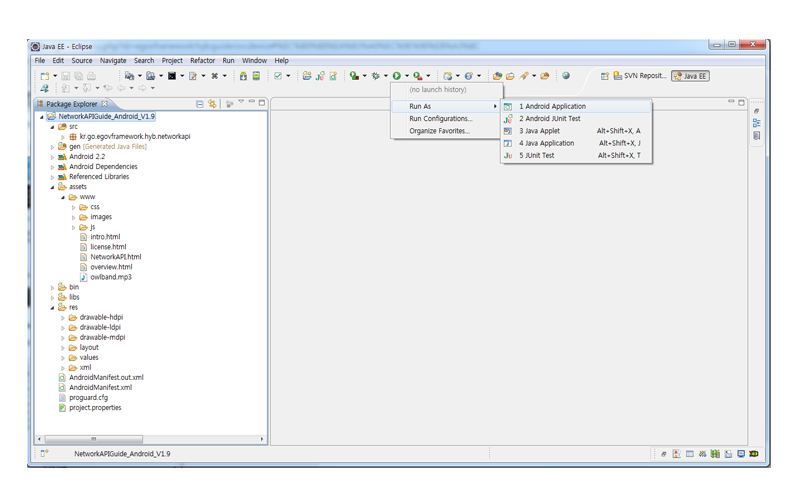Toggle Link with Editor in Package Explorer

212,104
